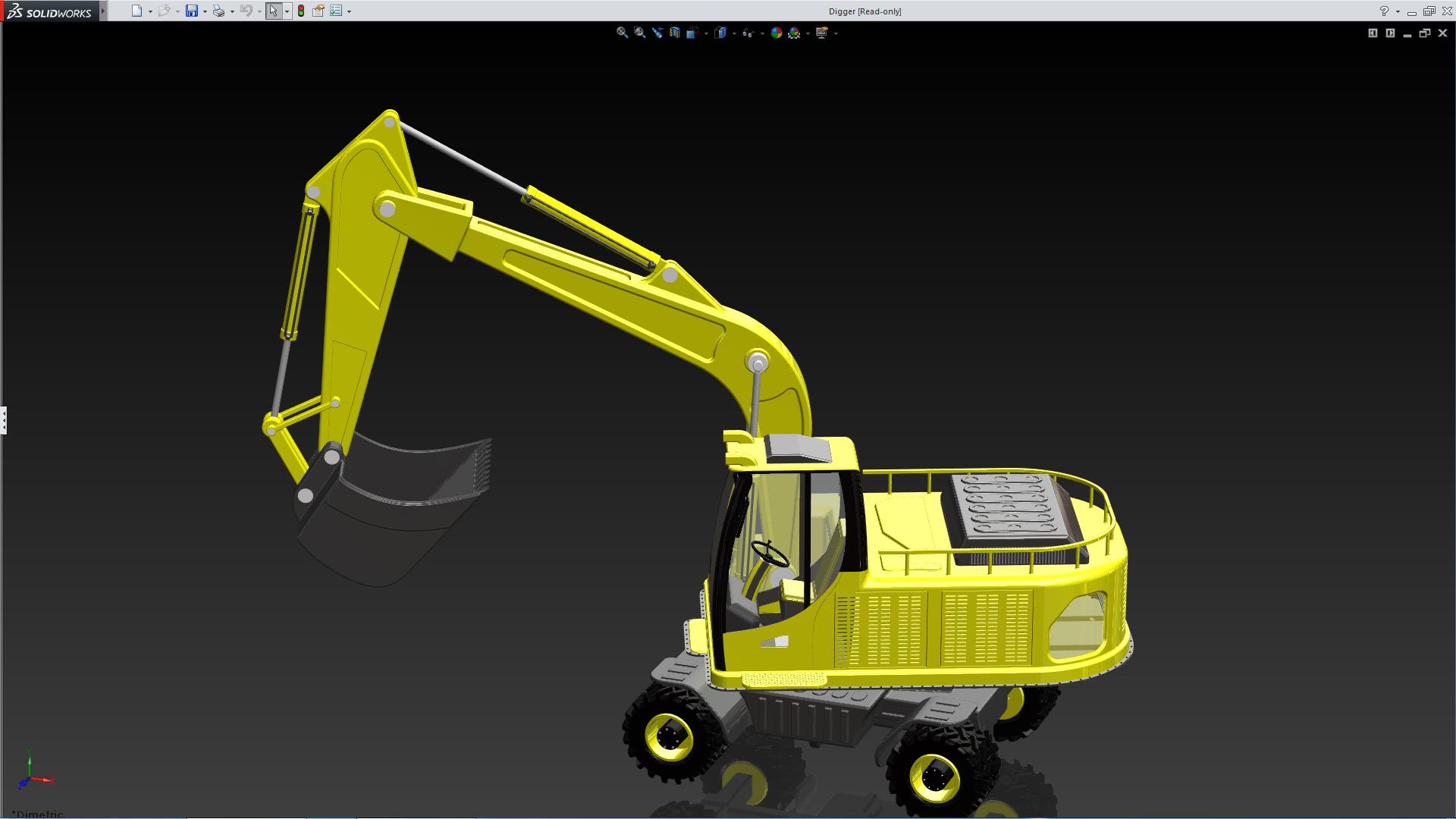Toggle the Section View tool
Image resolution: width=1456 pixels, height=819 pixels.
674,33
